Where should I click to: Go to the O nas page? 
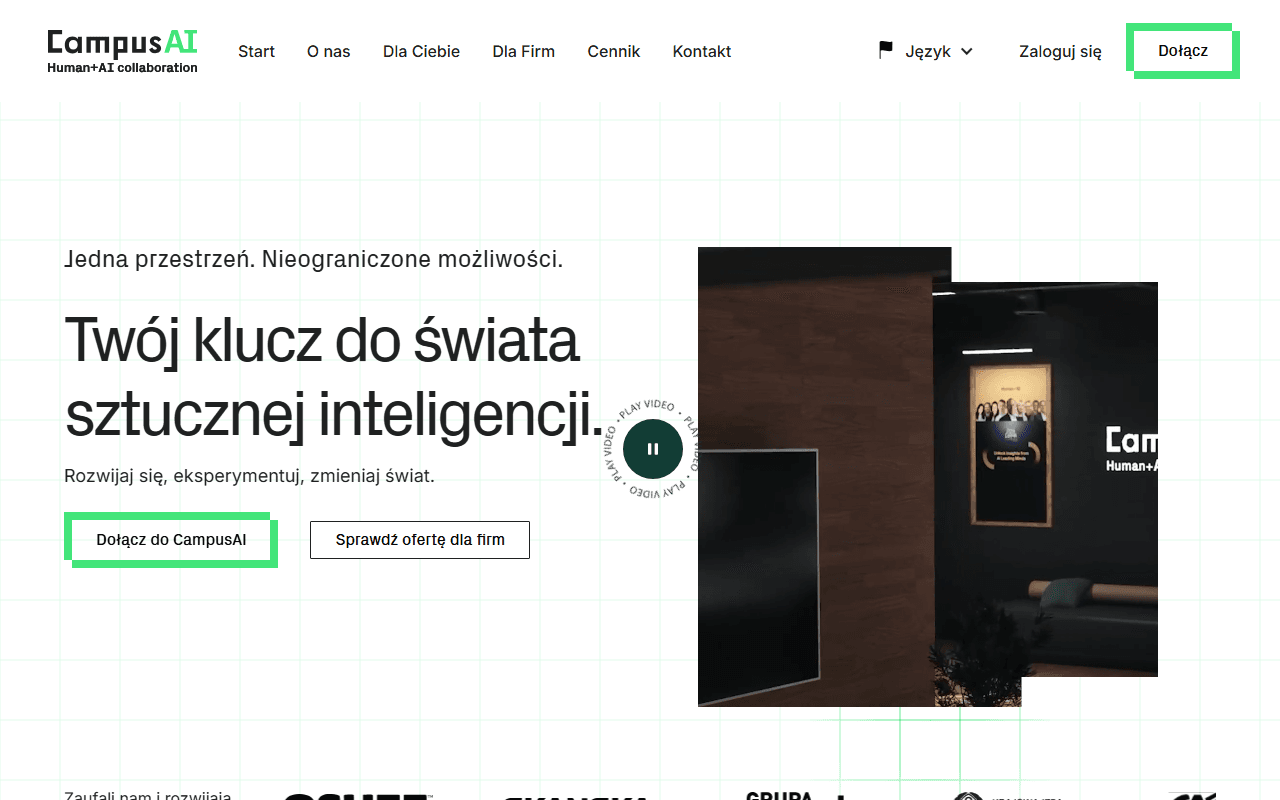(329, 51)
